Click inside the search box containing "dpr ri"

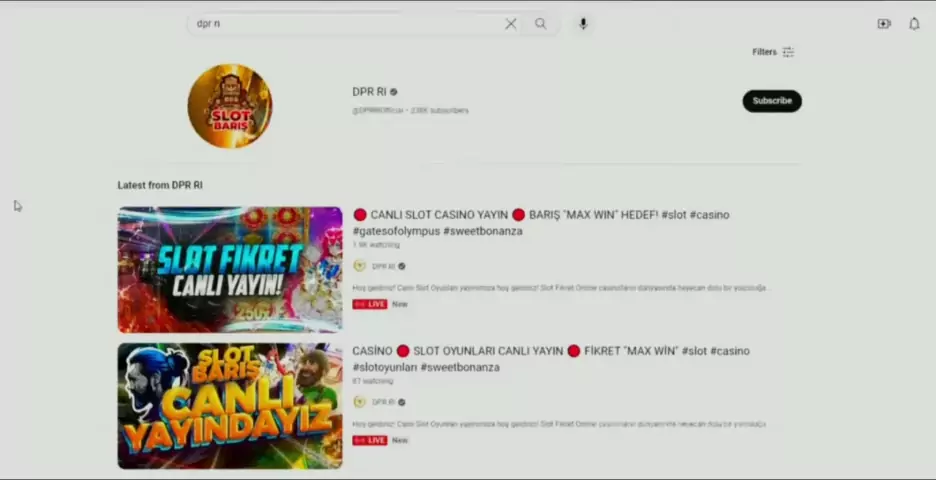(x=340, y=24)
